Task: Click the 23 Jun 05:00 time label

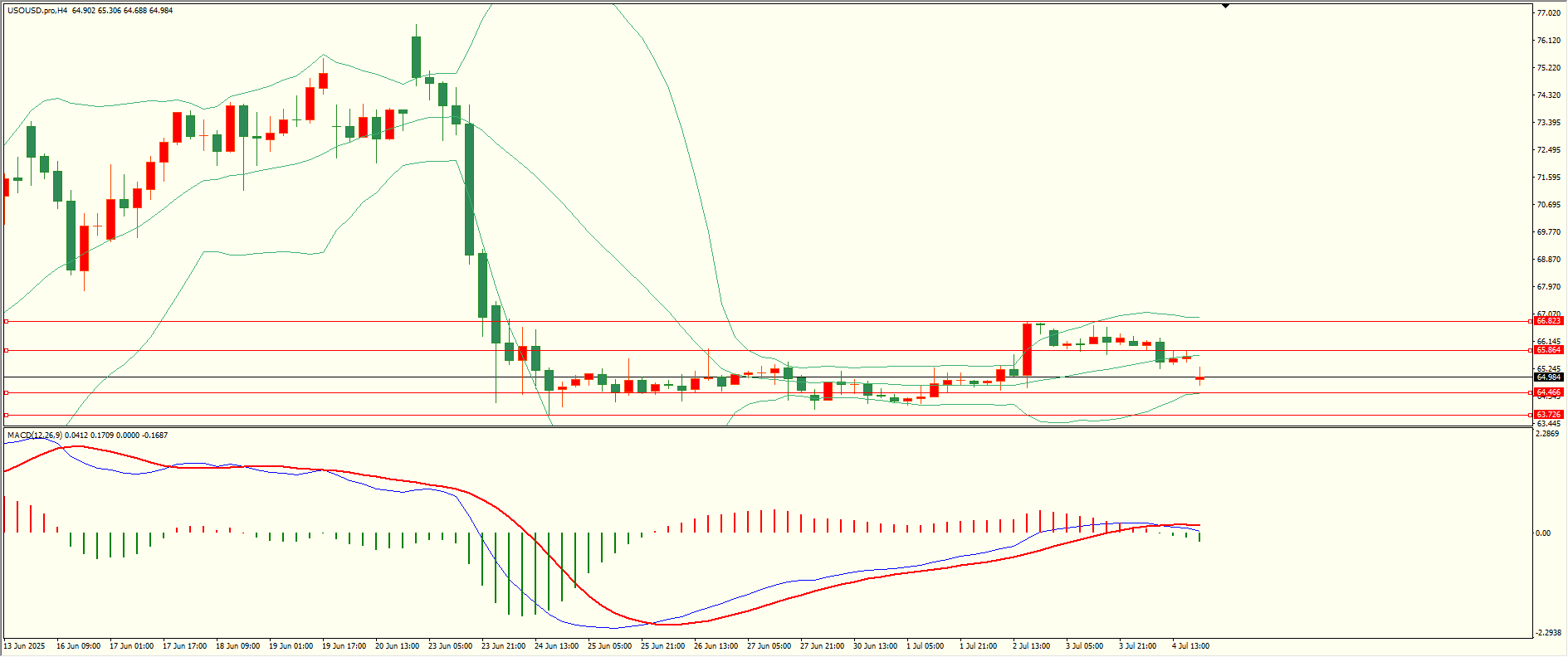Action: click(x=450, y=646)
